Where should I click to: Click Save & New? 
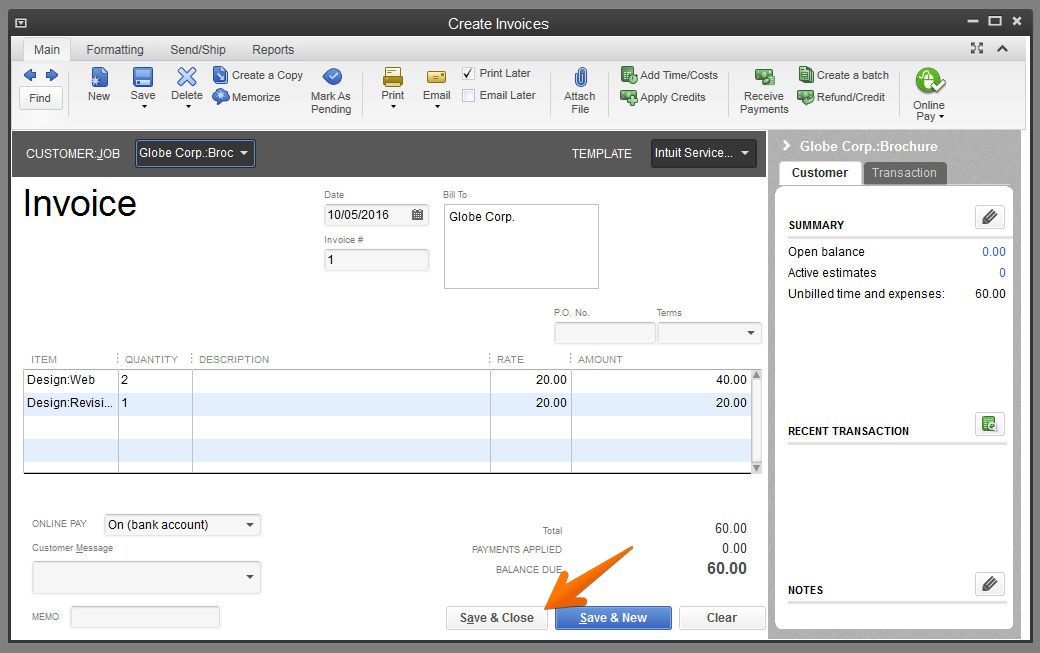click(x=614, y=618)
